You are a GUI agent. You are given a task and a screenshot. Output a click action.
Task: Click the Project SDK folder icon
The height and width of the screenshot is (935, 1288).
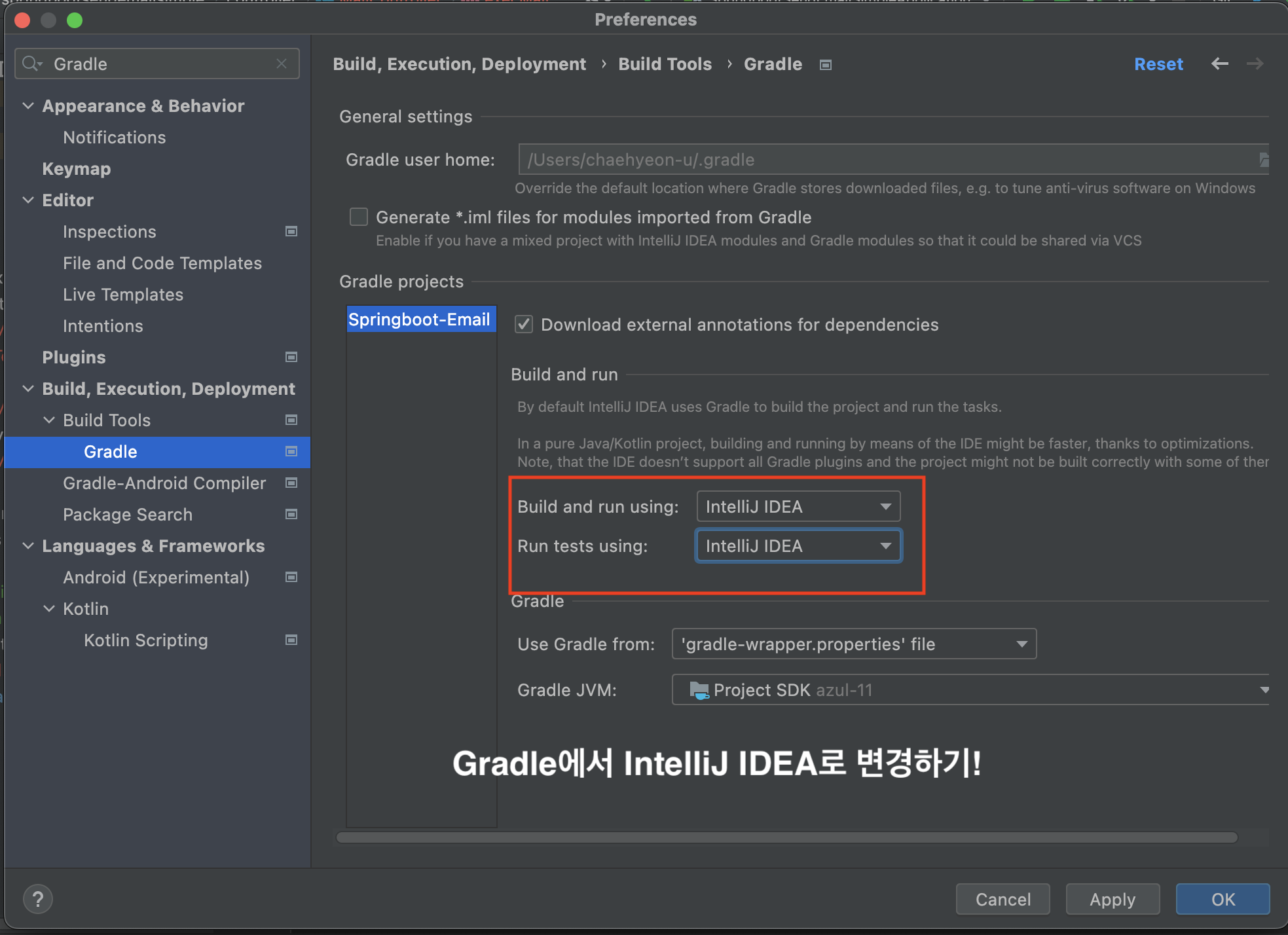click(699, 689)
